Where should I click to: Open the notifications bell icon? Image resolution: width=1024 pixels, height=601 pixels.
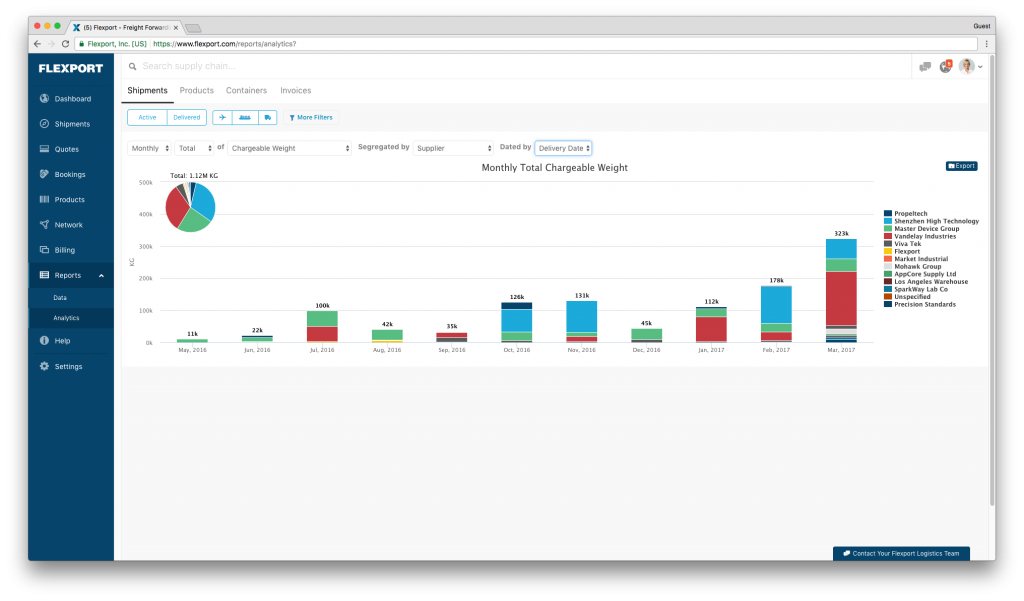click(946, 66)
